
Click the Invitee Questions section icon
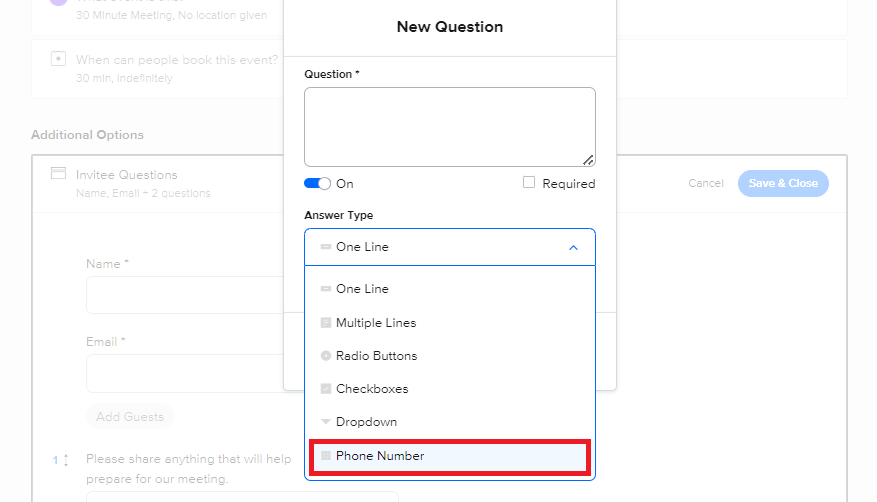[x=58, y=173]
